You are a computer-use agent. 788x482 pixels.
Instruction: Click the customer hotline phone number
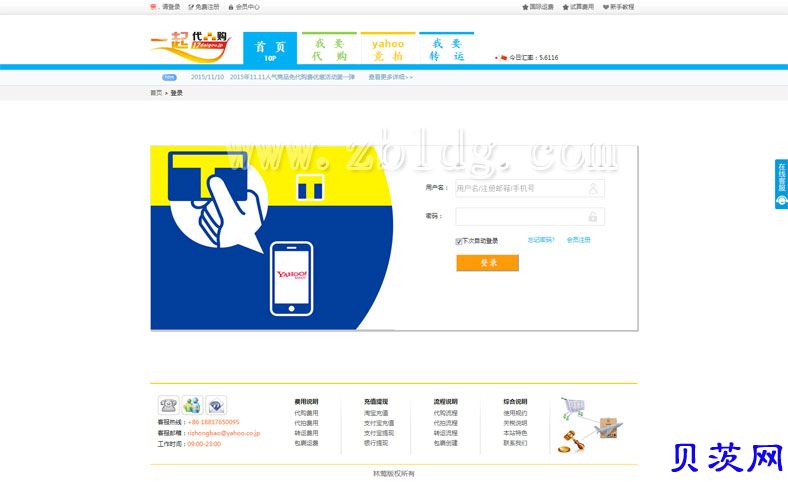point(214,422)
